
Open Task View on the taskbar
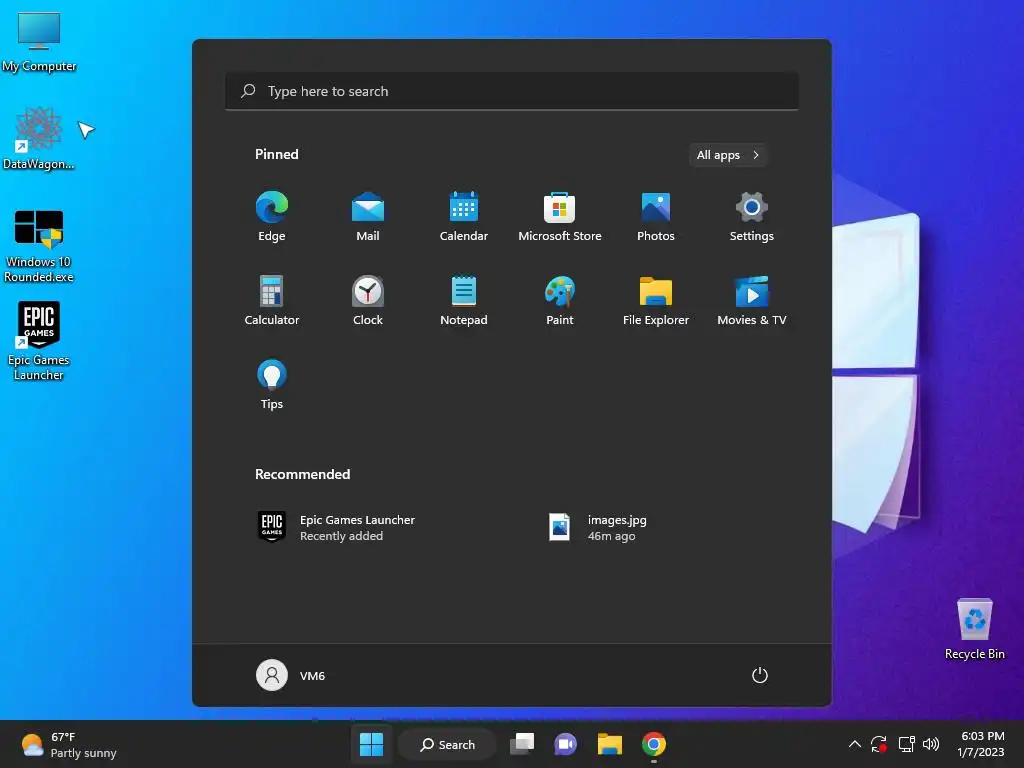[x=522, y=744]
